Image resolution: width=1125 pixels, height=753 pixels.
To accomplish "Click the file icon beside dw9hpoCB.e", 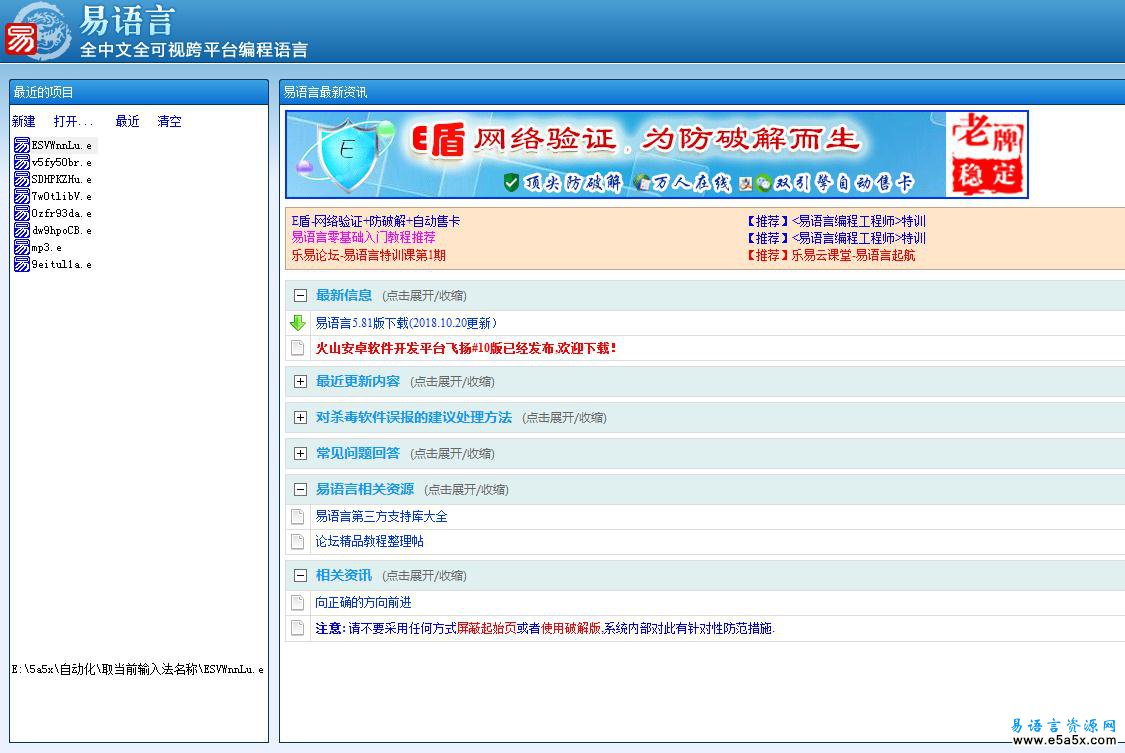I will click(x=22, y=231).
